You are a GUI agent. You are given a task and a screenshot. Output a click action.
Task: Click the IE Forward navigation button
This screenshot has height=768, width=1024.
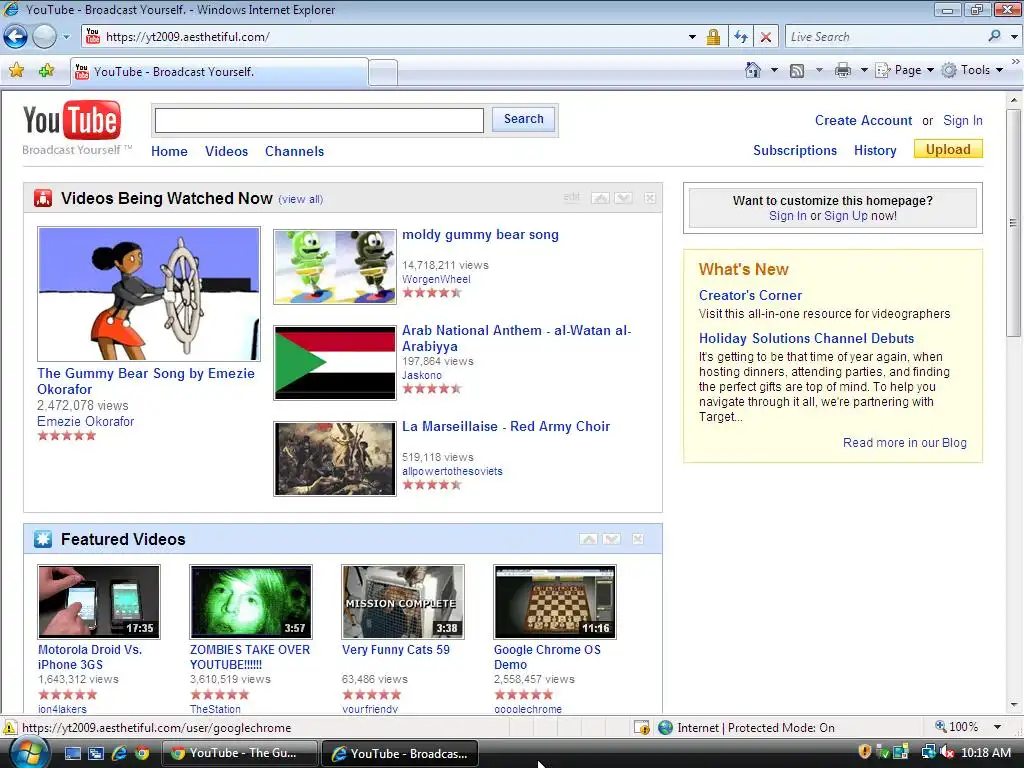tap(44, 37)
